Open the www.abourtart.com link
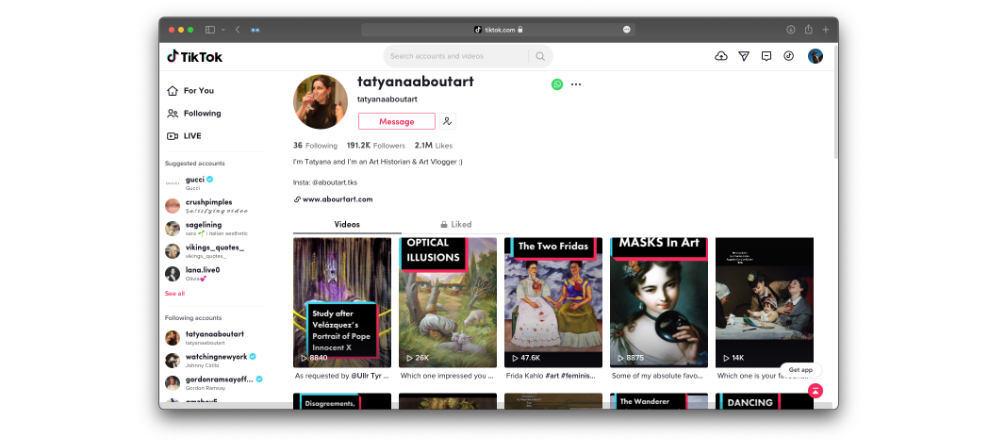This screenshot has width=1000, height=444. (x=337, y=199)
